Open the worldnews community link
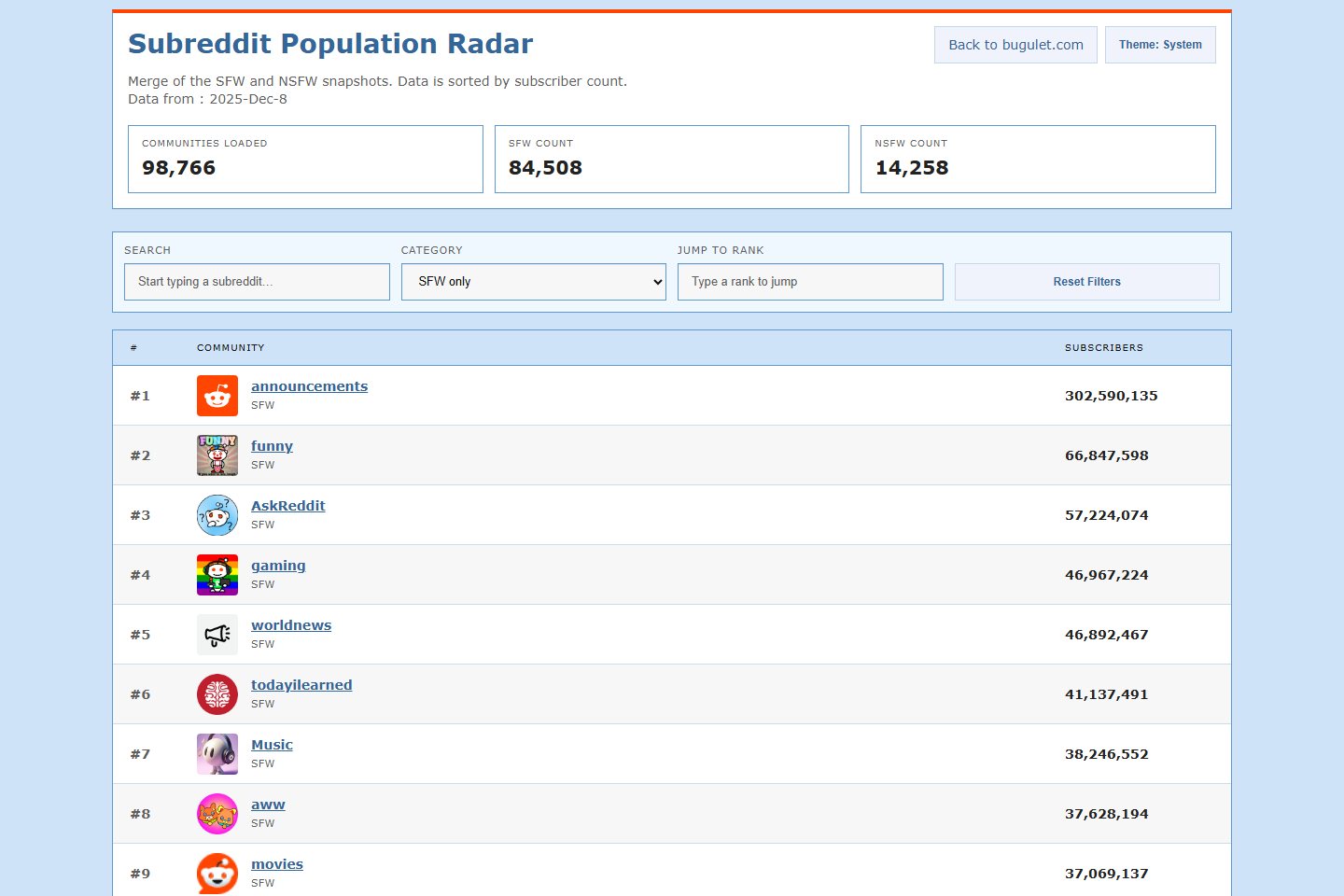 click(x=290, y=625)
